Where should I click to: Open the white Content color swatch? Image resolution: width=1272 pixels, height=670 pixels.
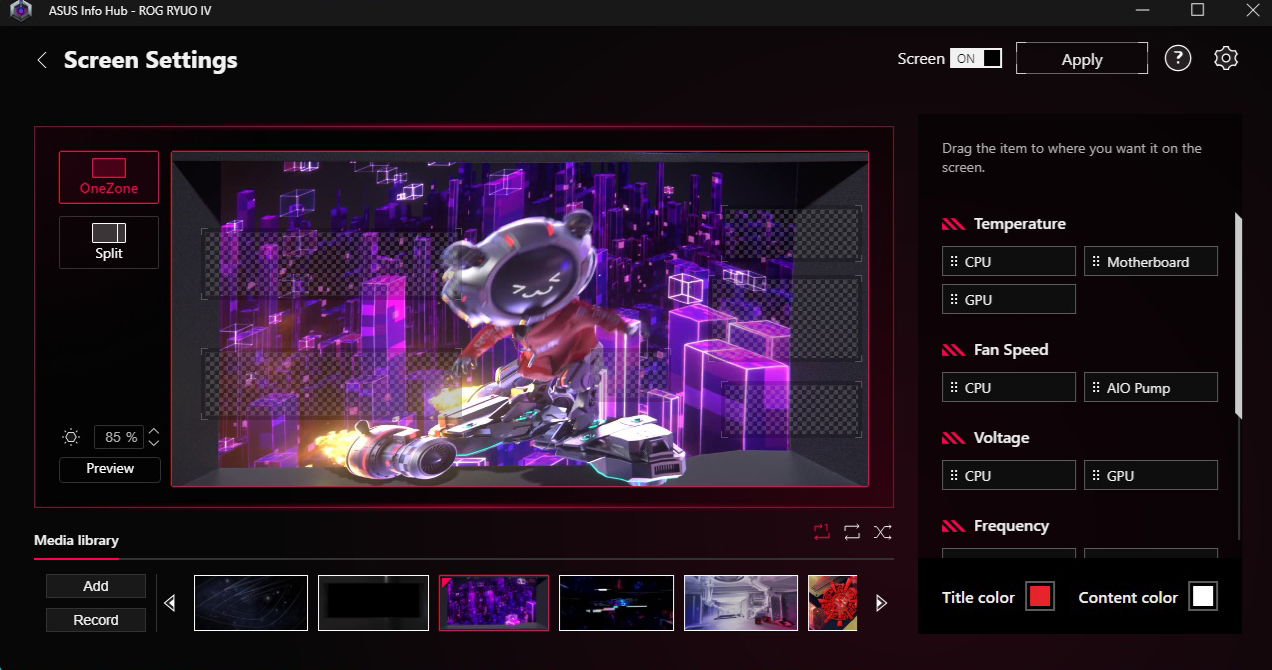[1203, 597]
